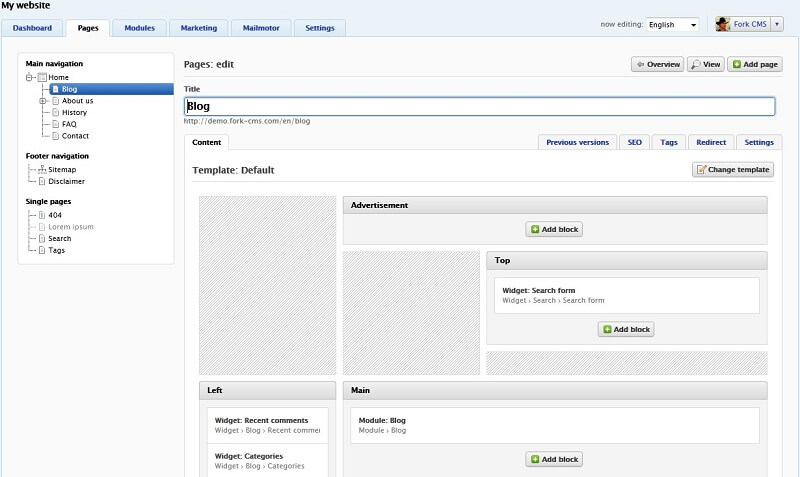
Task: Select the Disclaimer page in tree
Action: 66,182
